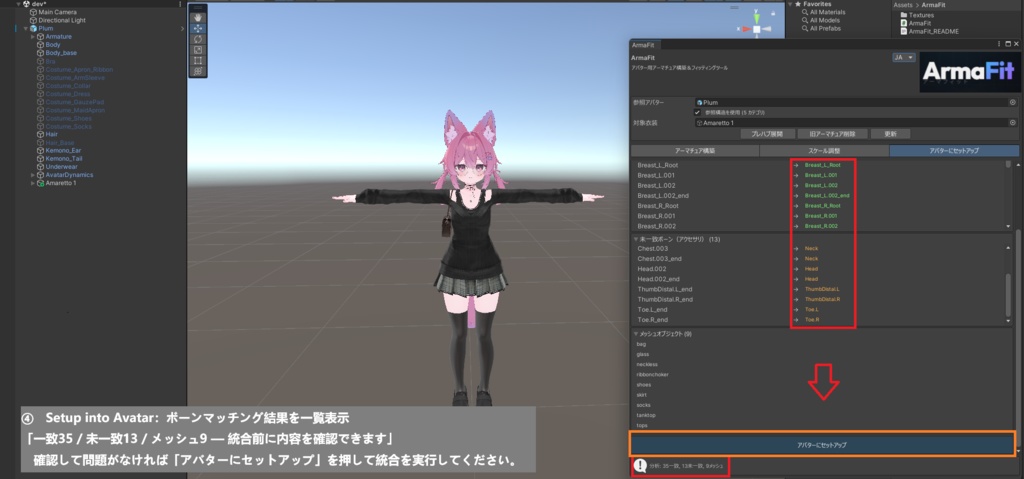Click the ArmaFit breadcrumb in the Project path

click(x=933, y=5)
